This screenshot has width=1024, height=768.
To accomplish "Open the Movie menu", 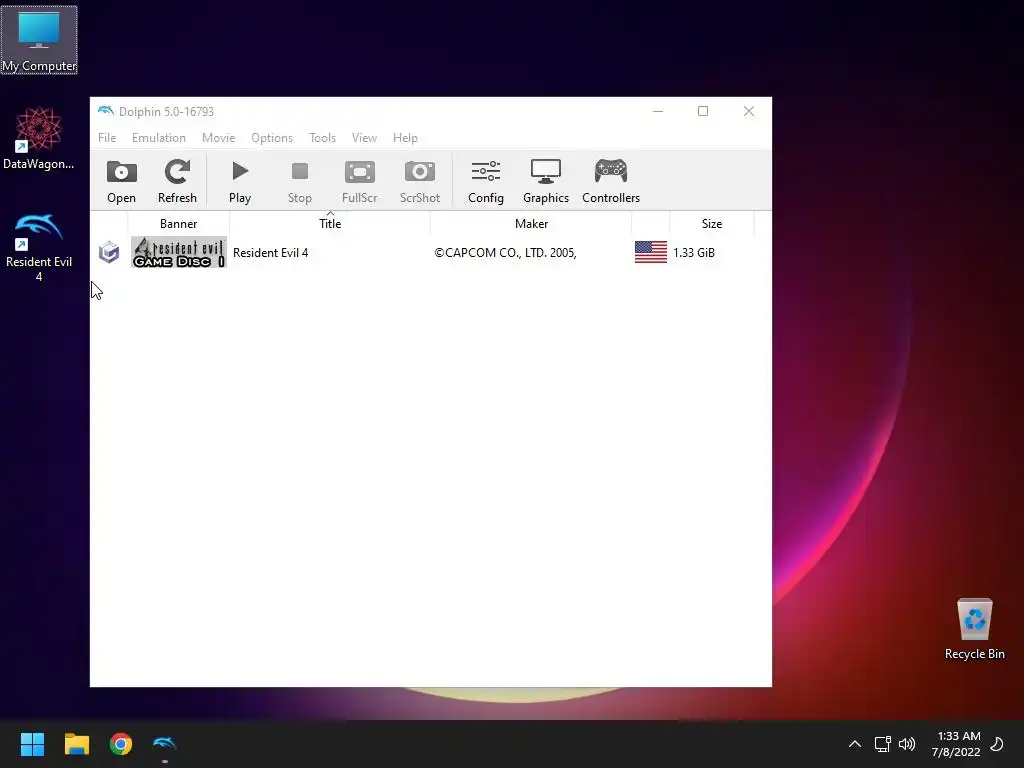I will (218, 138).
